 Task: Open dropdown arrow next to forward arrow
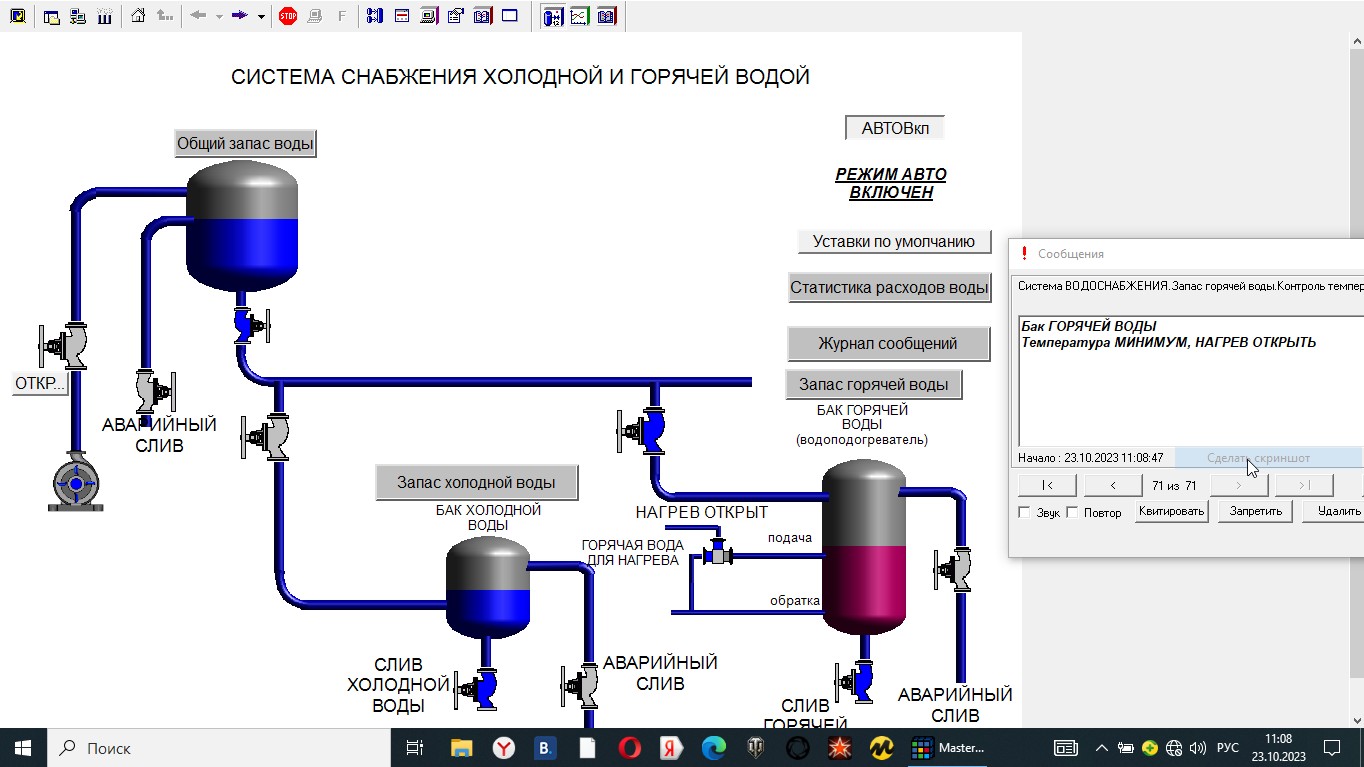[x=261, y=16]
